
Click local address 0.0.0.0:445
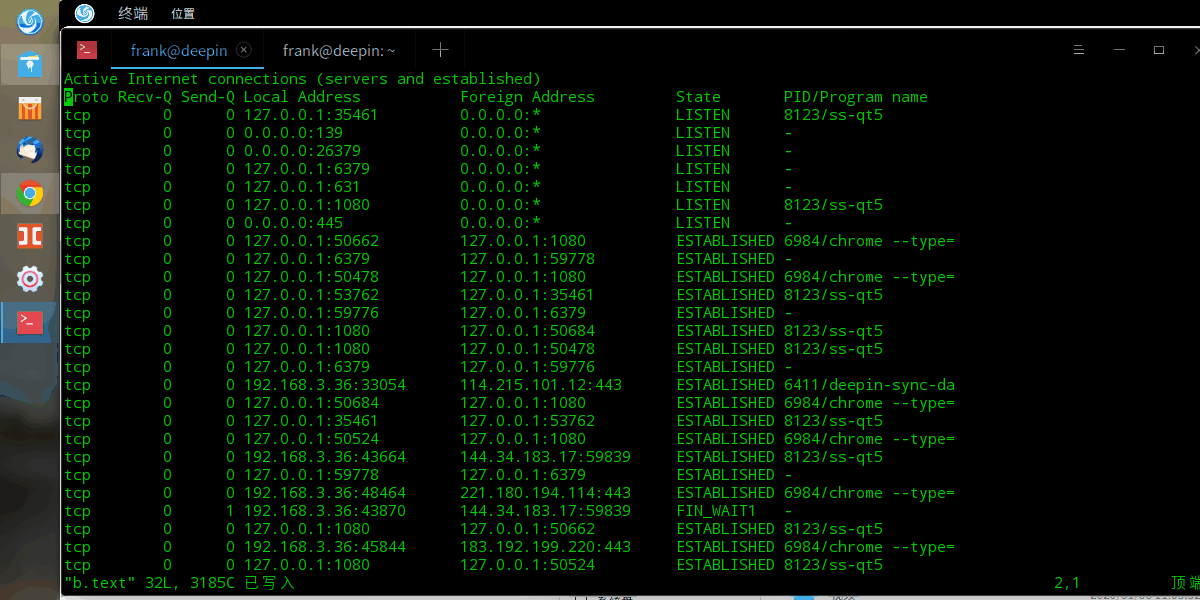[x=293, y=223]
